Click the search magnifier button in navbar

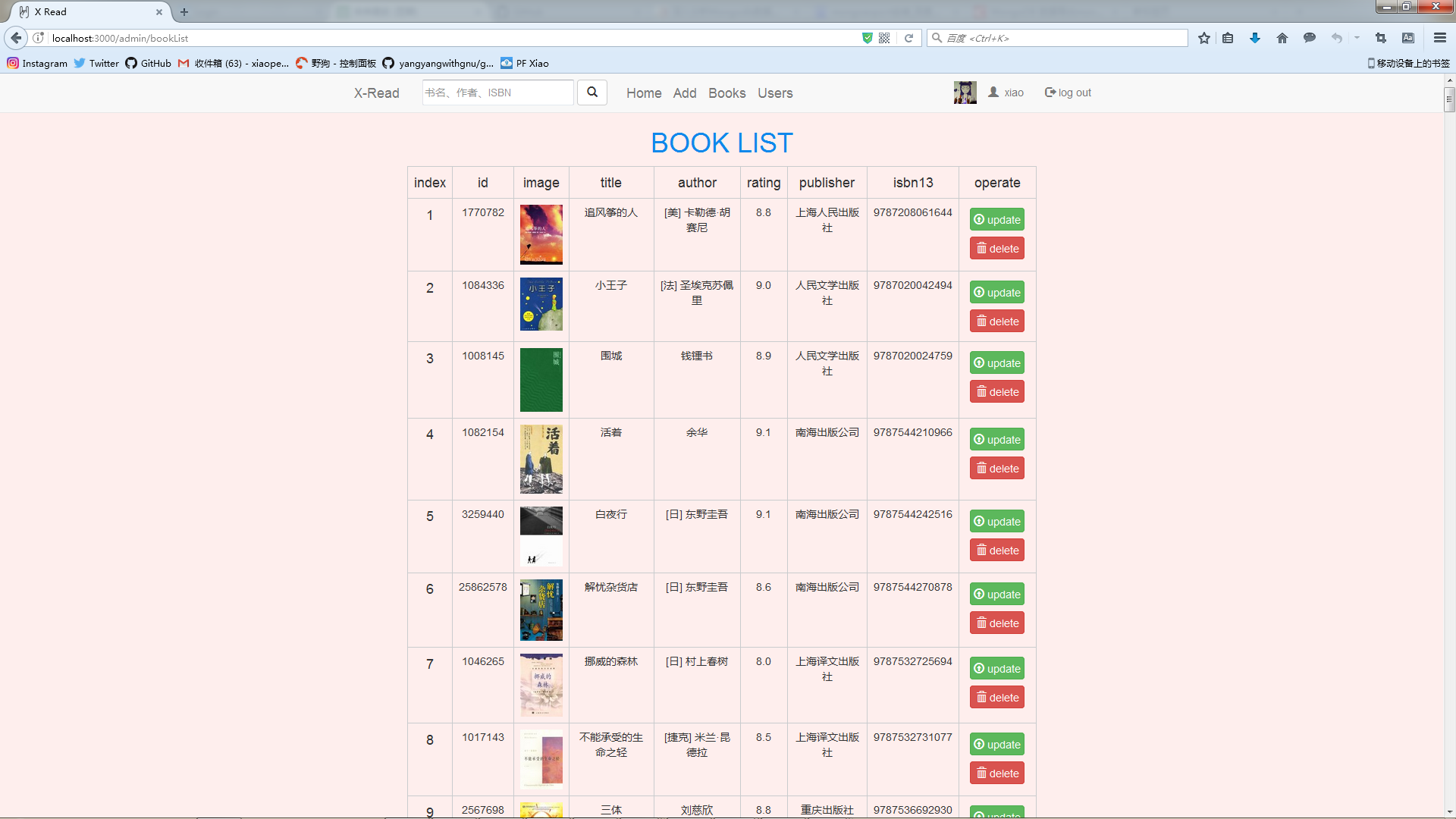point(592,93)
